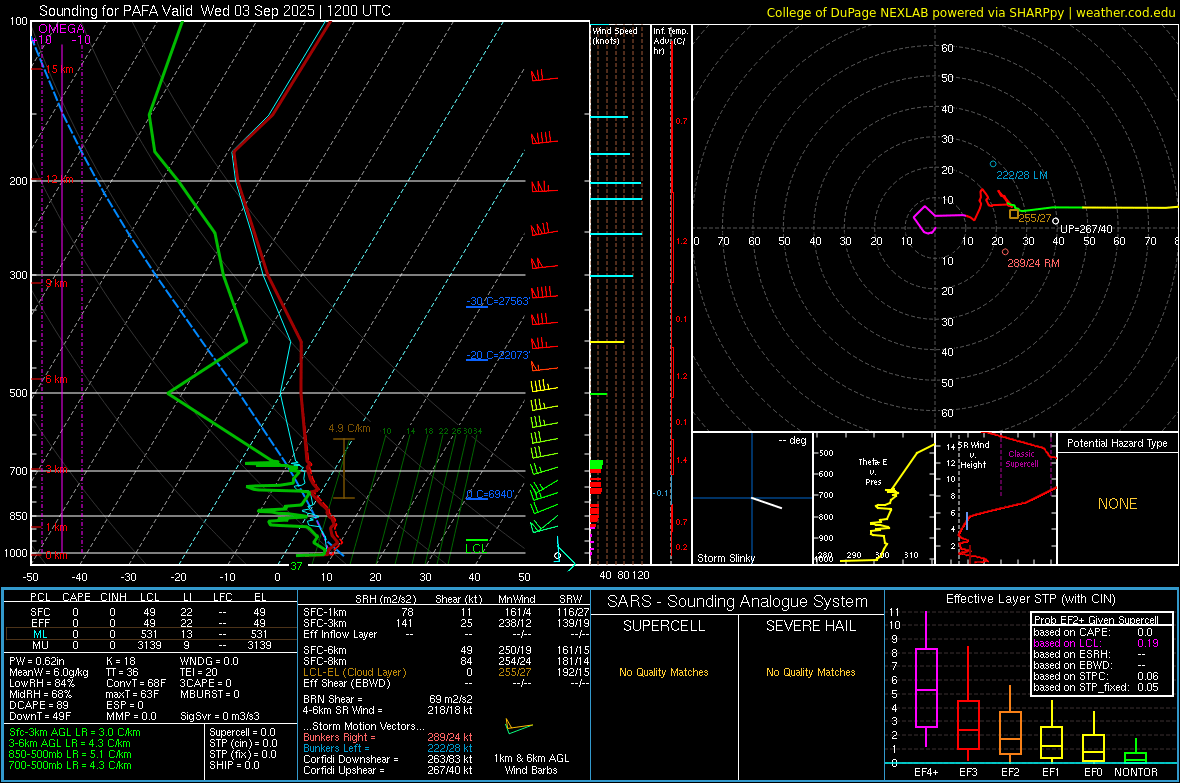Click the Bunkers left-mover circle on hodograph

click(993, 163)
